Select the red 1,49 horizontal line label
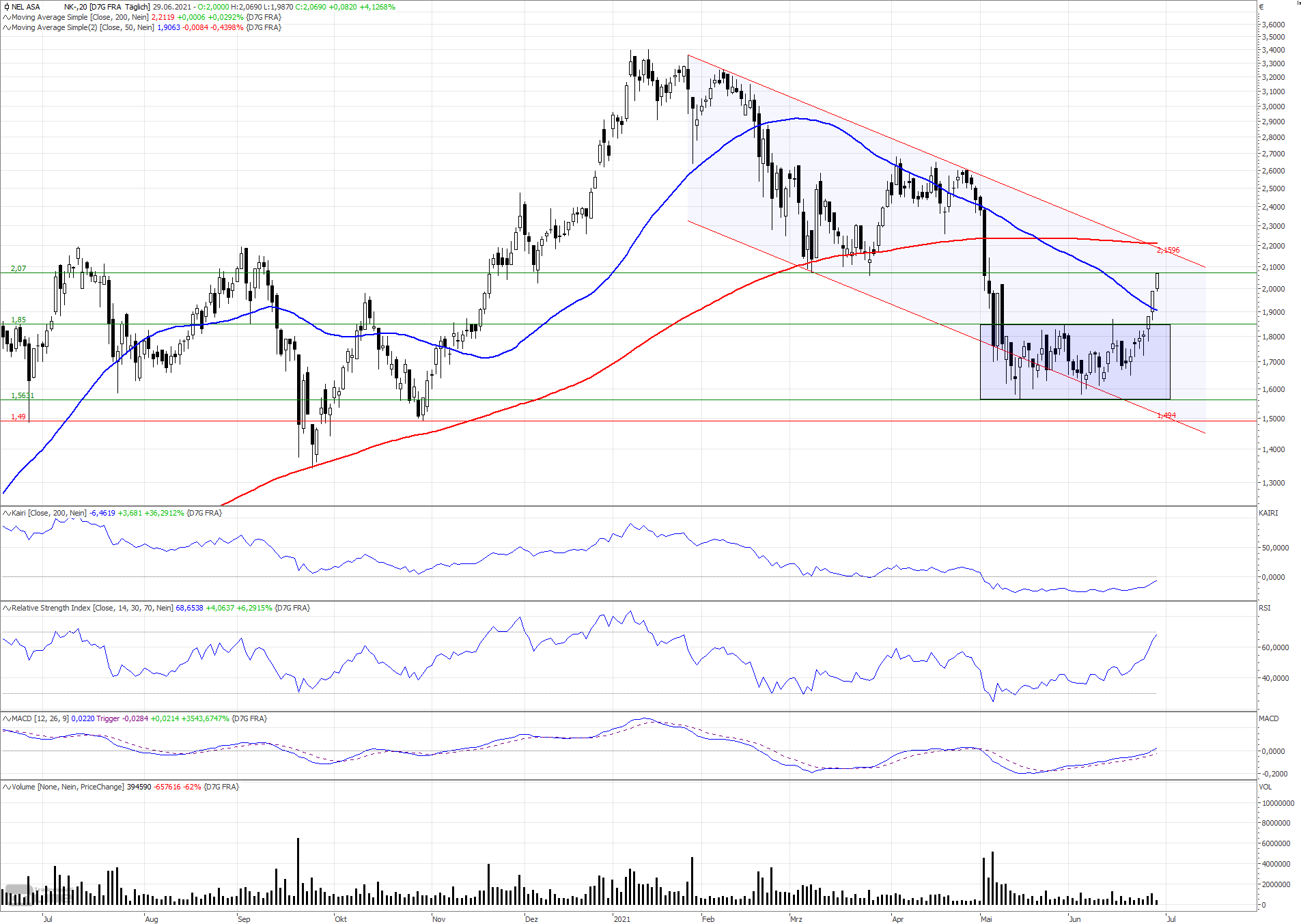The height and width of the screenshot is (924, 1301). click(18, 417)
